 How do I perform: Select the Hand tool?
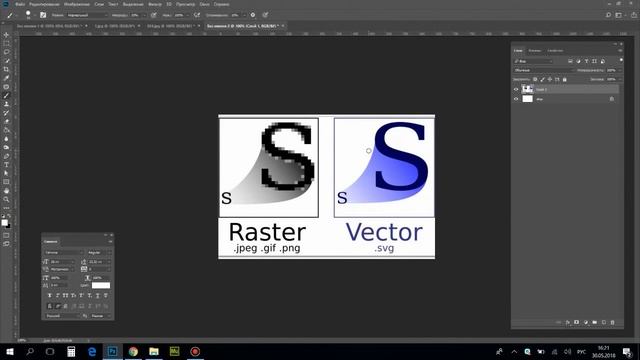(6, 191)
